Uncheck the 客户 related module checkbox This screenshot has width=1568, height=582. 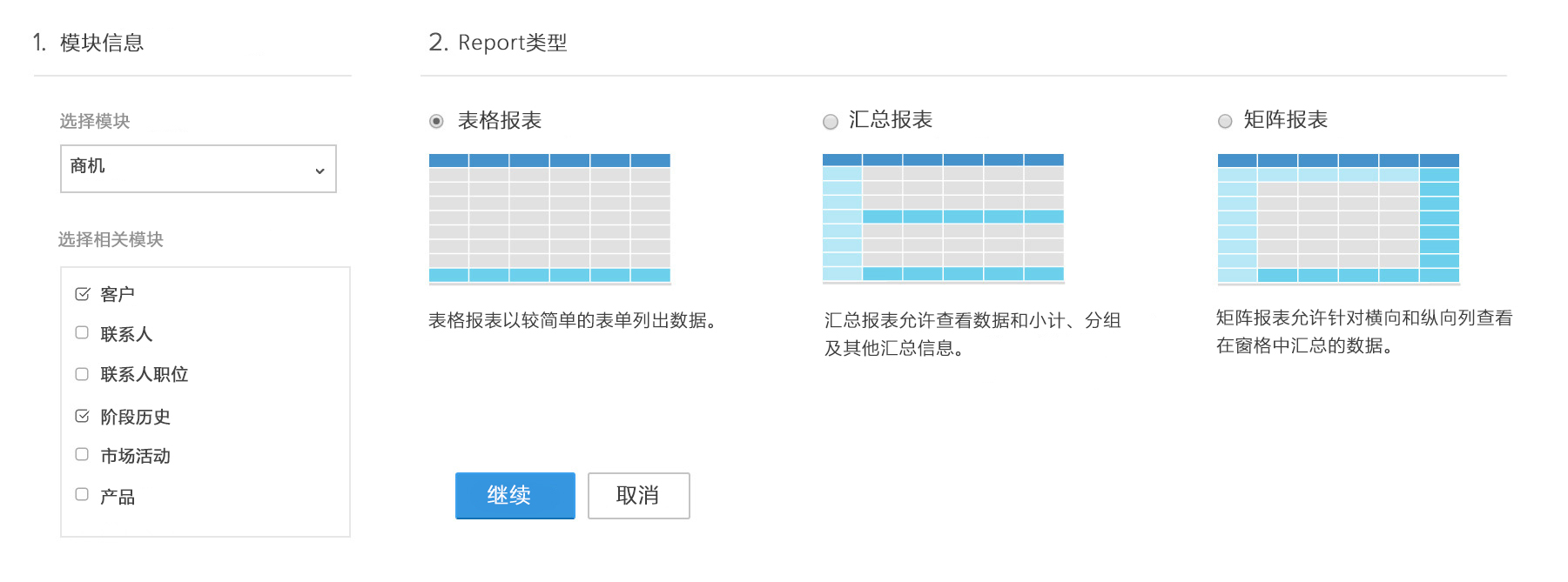(x=82, y=294)
